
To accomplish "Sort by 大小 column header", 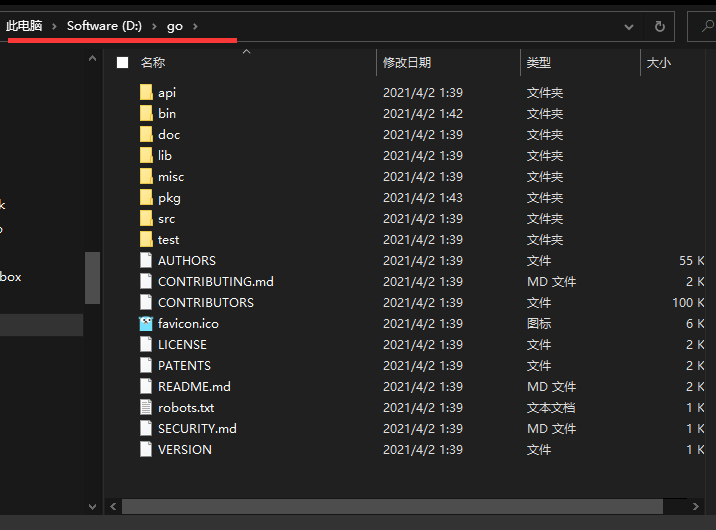I will [x=658, y=63].
